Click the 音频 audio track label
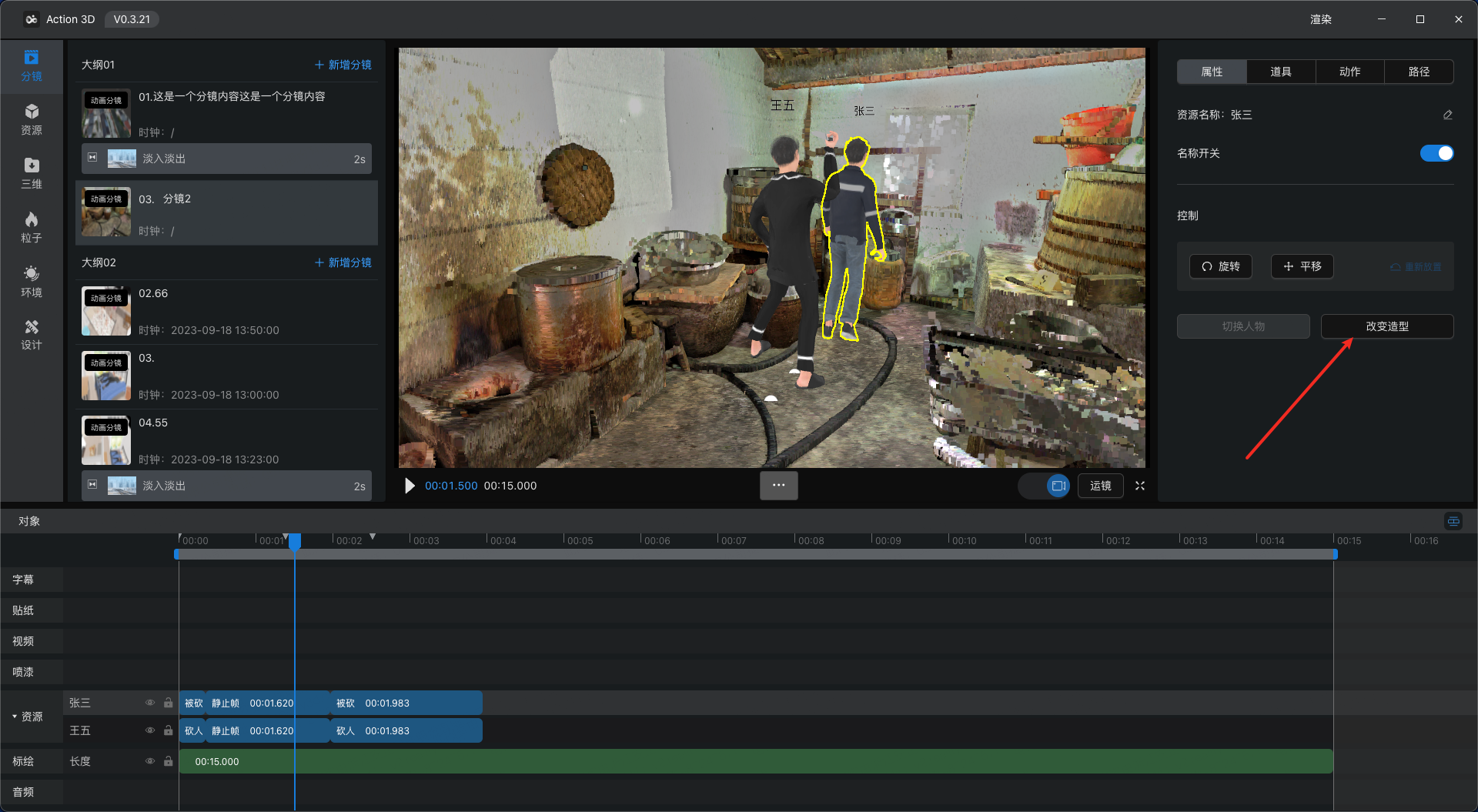The image size is (1478, 812). click(x=23, y=792)
